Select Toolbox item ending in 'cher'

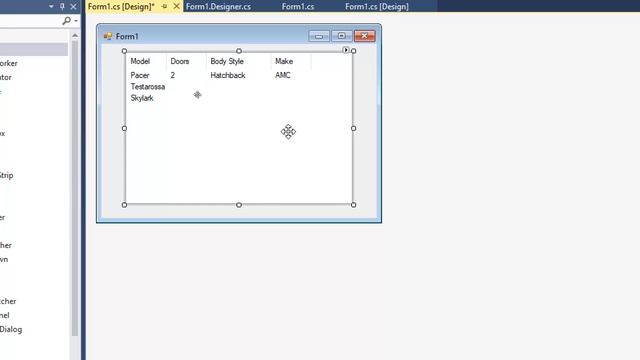[8, 302]
